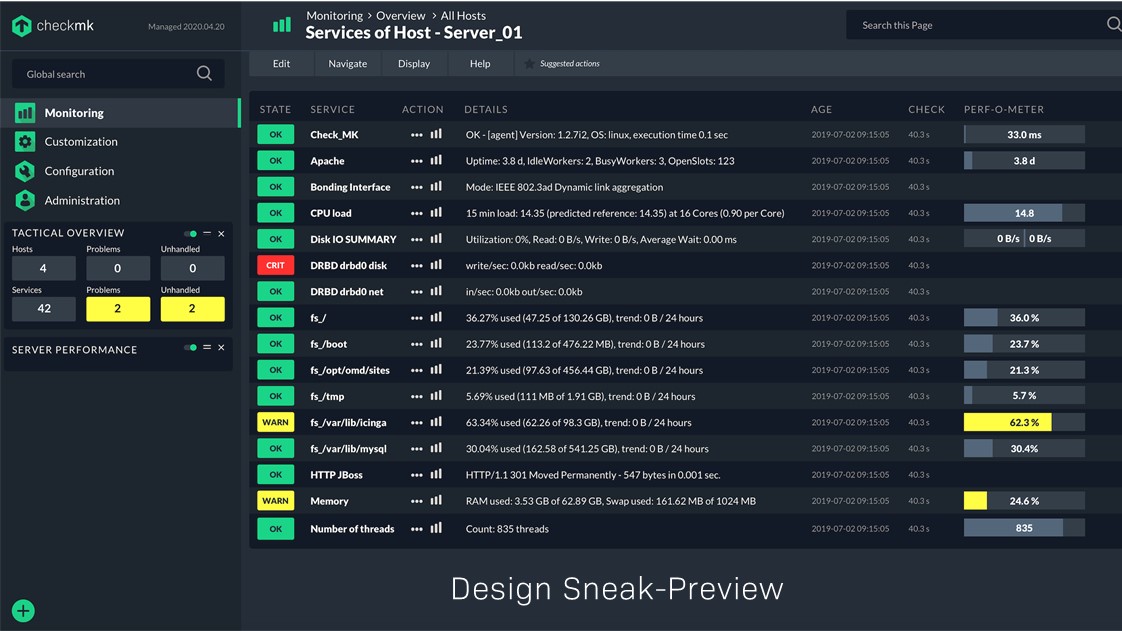Click the star icon beside Suggested actions
This screenshot has height=631, width=1122.
(529, 64)
